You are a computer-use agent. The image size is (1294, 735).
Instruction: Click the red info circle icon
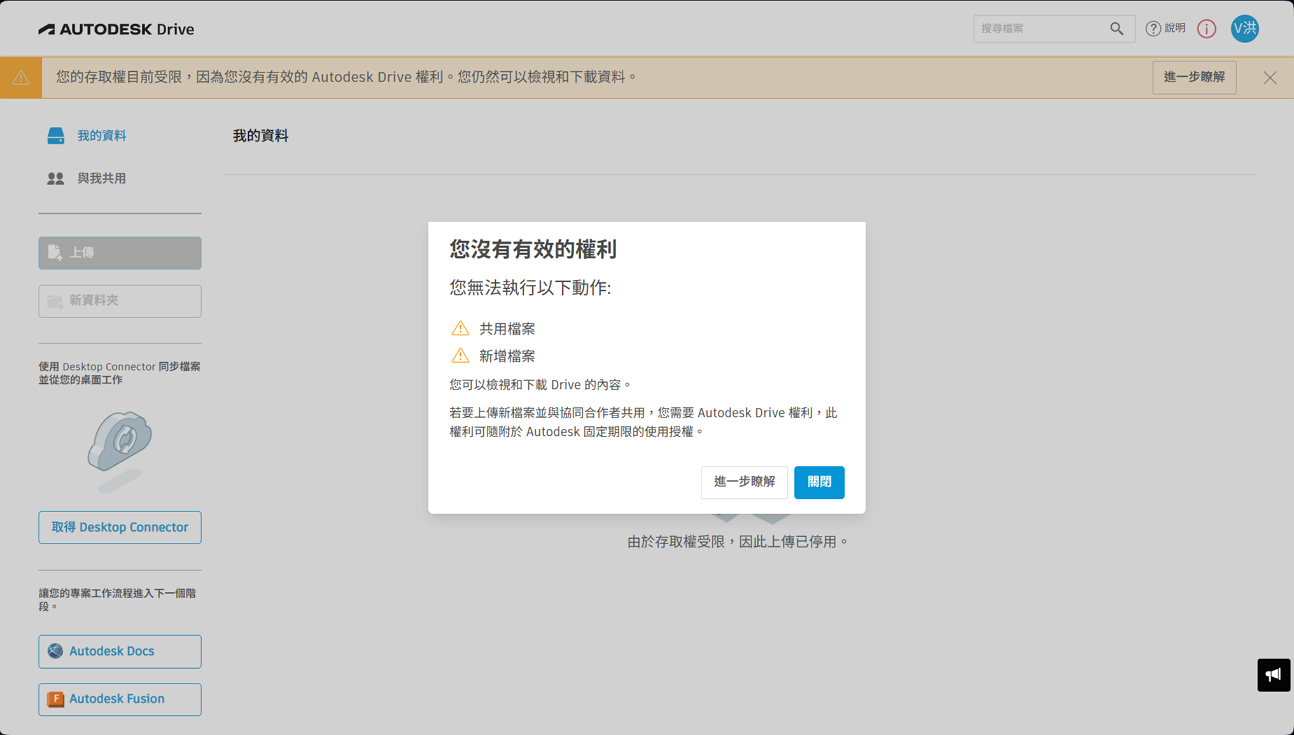(x=1206, y=29)
